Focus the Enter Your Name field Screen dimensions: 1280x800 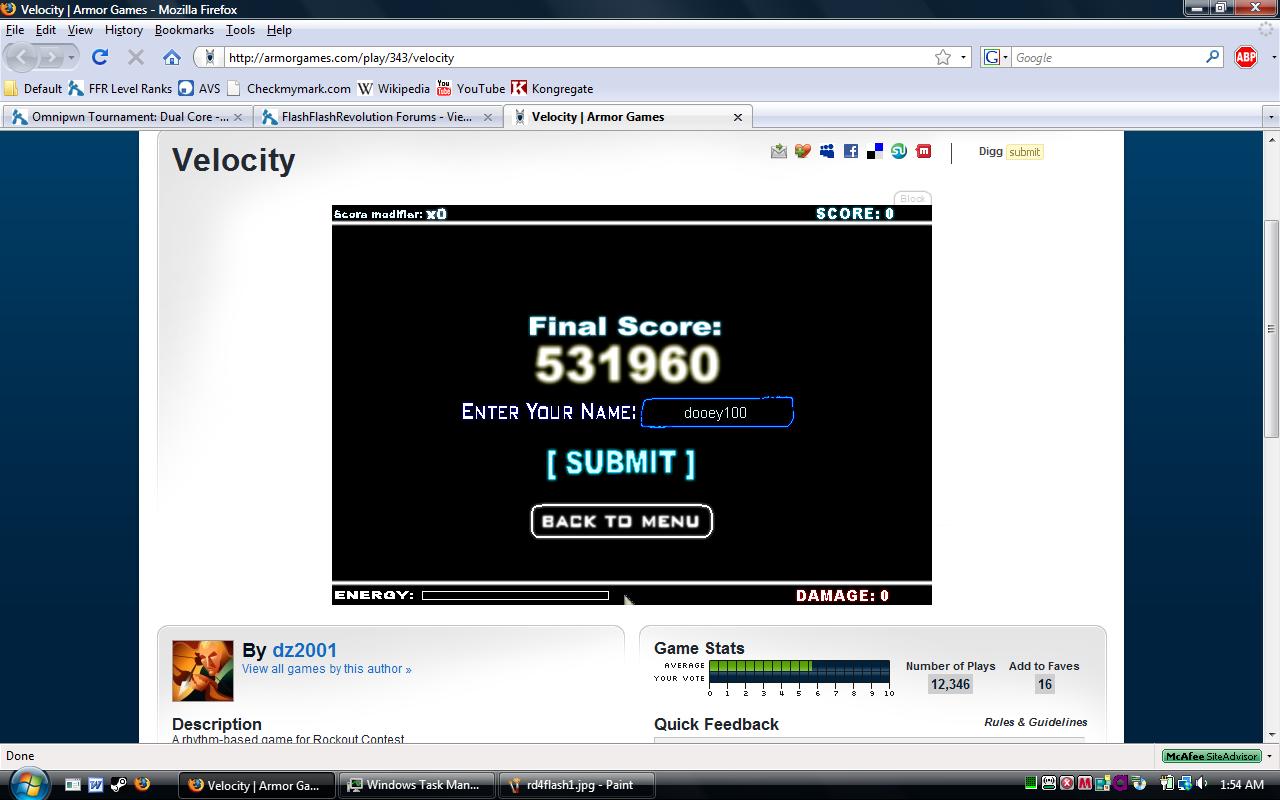(x=717, y=412)
